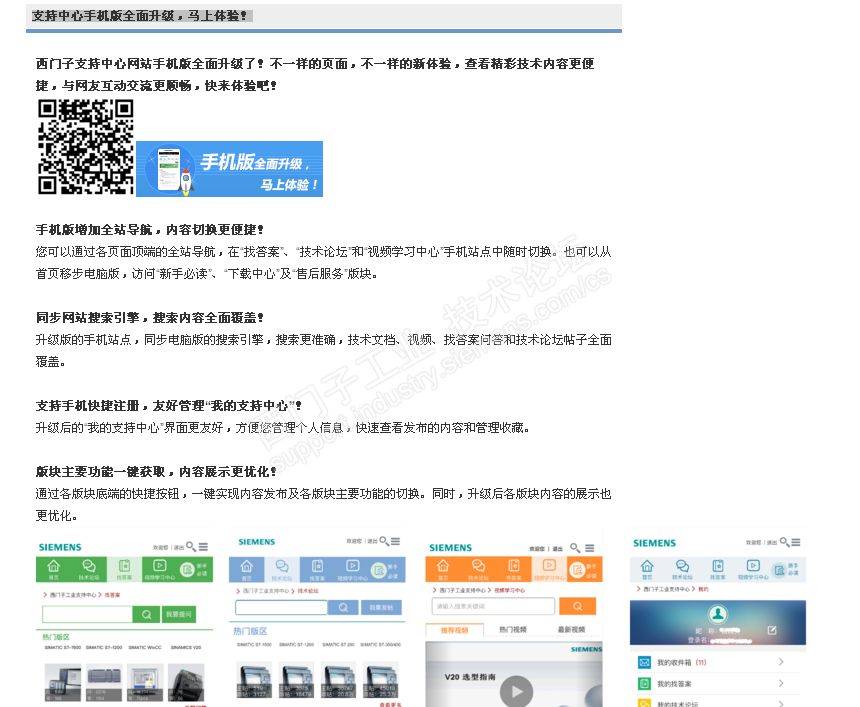Screen dimensions: 860x707
Task: Click the 找答案 breadcrumb in the green screenshot
Action: point(112,595)
